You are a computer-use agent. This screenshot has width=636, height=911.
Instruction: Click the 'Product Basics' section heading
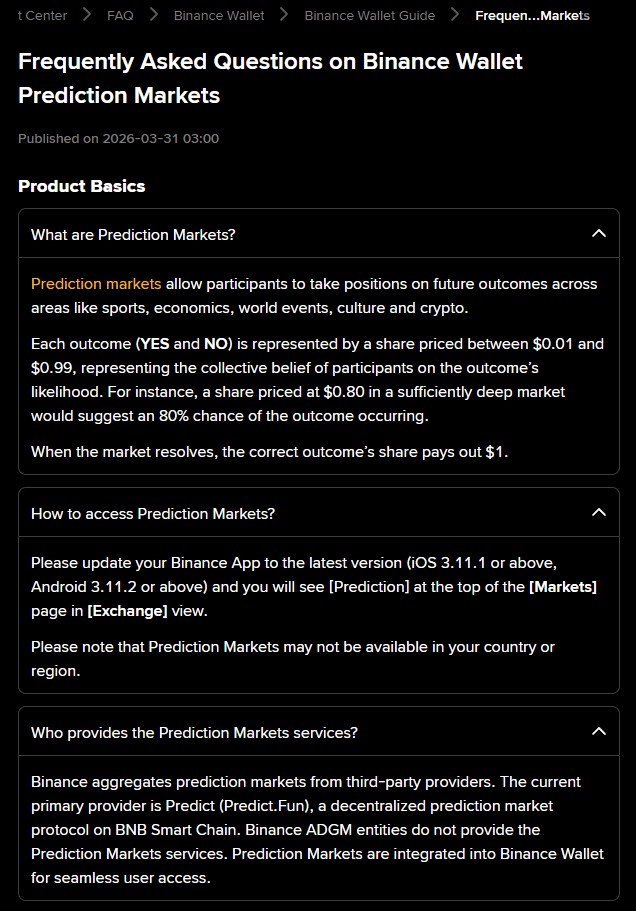click(81, 186)
